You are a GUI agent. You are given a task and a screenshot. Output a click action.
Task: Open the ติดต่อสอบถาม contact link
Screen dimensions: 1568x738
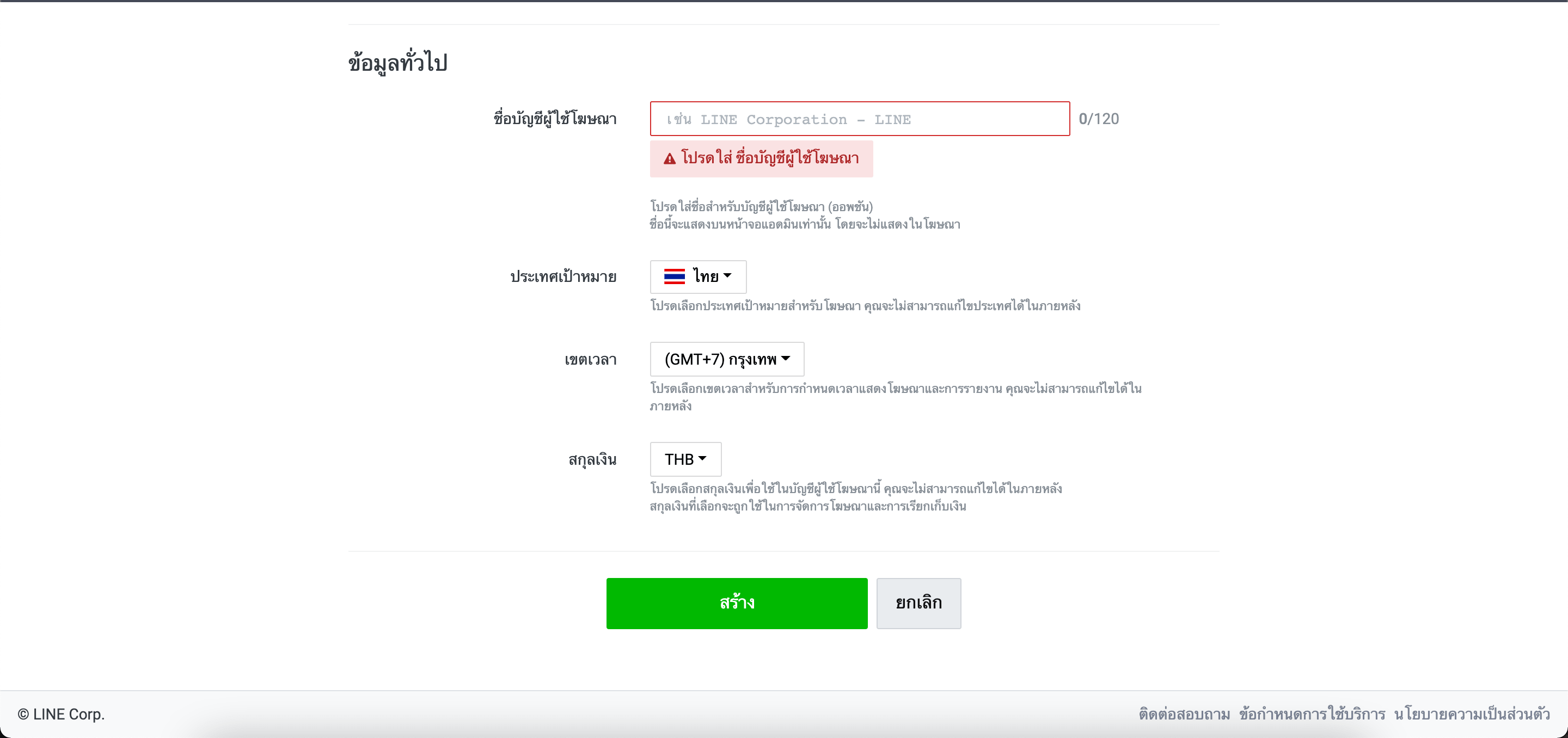(1184, 714)
